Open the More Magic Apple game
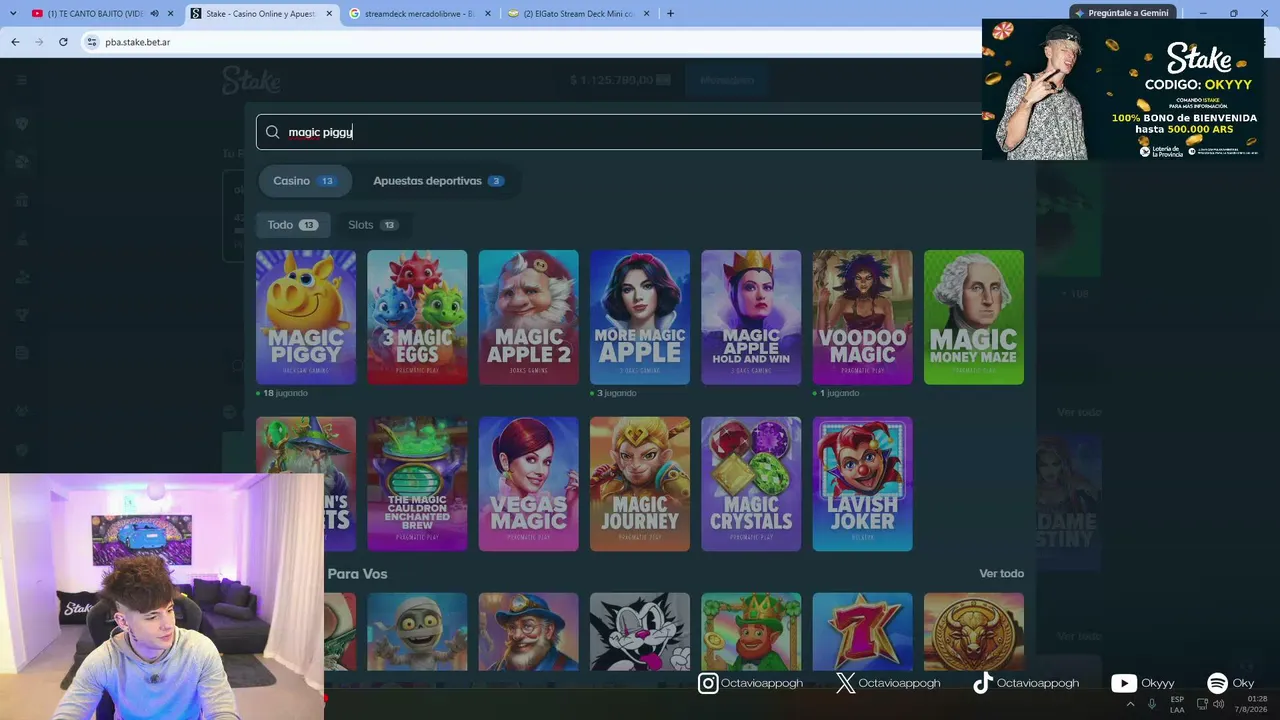The width and height of the screenshot is (1280, 720). coord(640,317)
